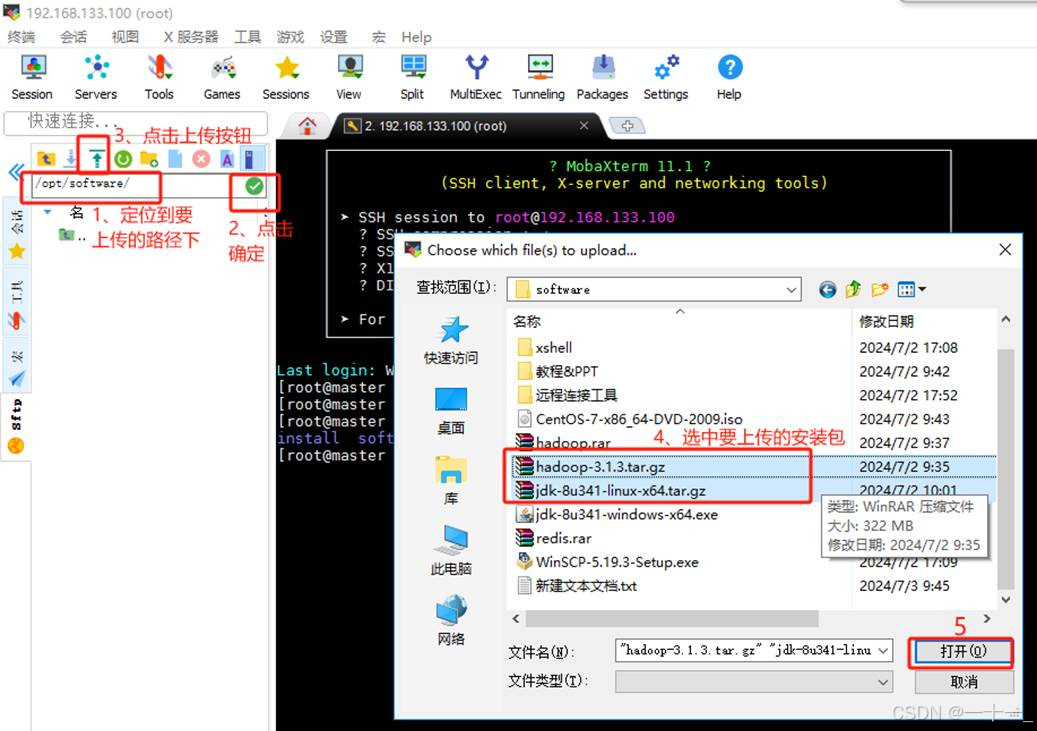This screenshot has width=1037, height=731.
Task: Click the vertical scrollbar in file list
Action: click(1005, 468)
